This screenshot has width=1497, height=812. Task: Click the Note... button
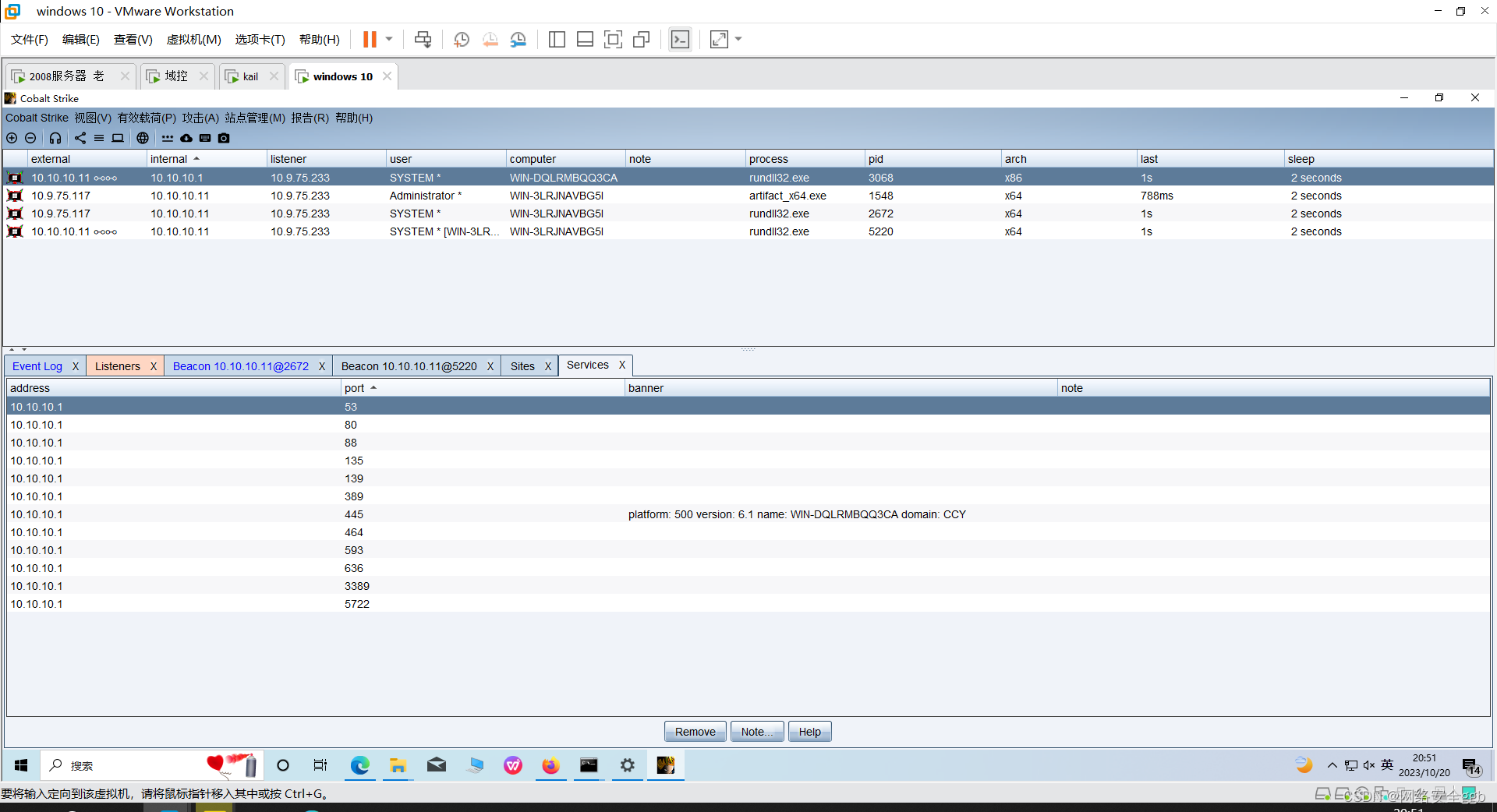(x=757, y=732)
